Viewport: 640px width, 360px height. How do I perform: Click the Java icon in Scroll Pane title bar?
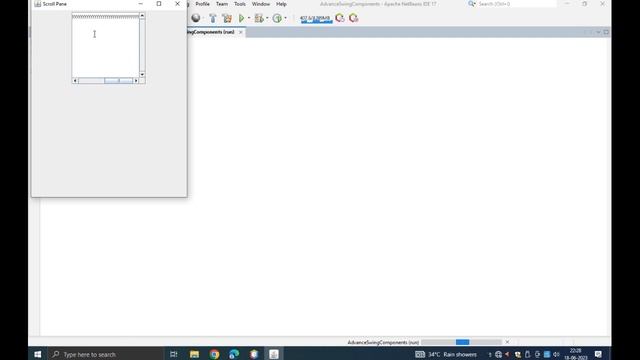38,4
